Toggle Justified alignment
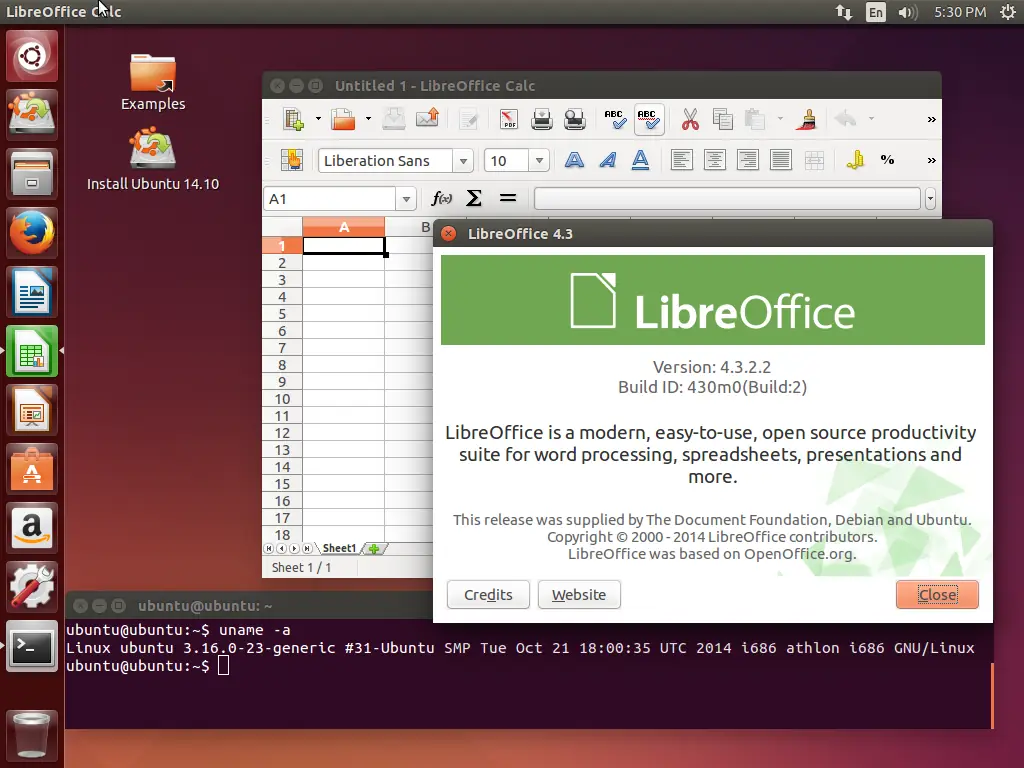The image size is (1024, 768). click(780, 160)
